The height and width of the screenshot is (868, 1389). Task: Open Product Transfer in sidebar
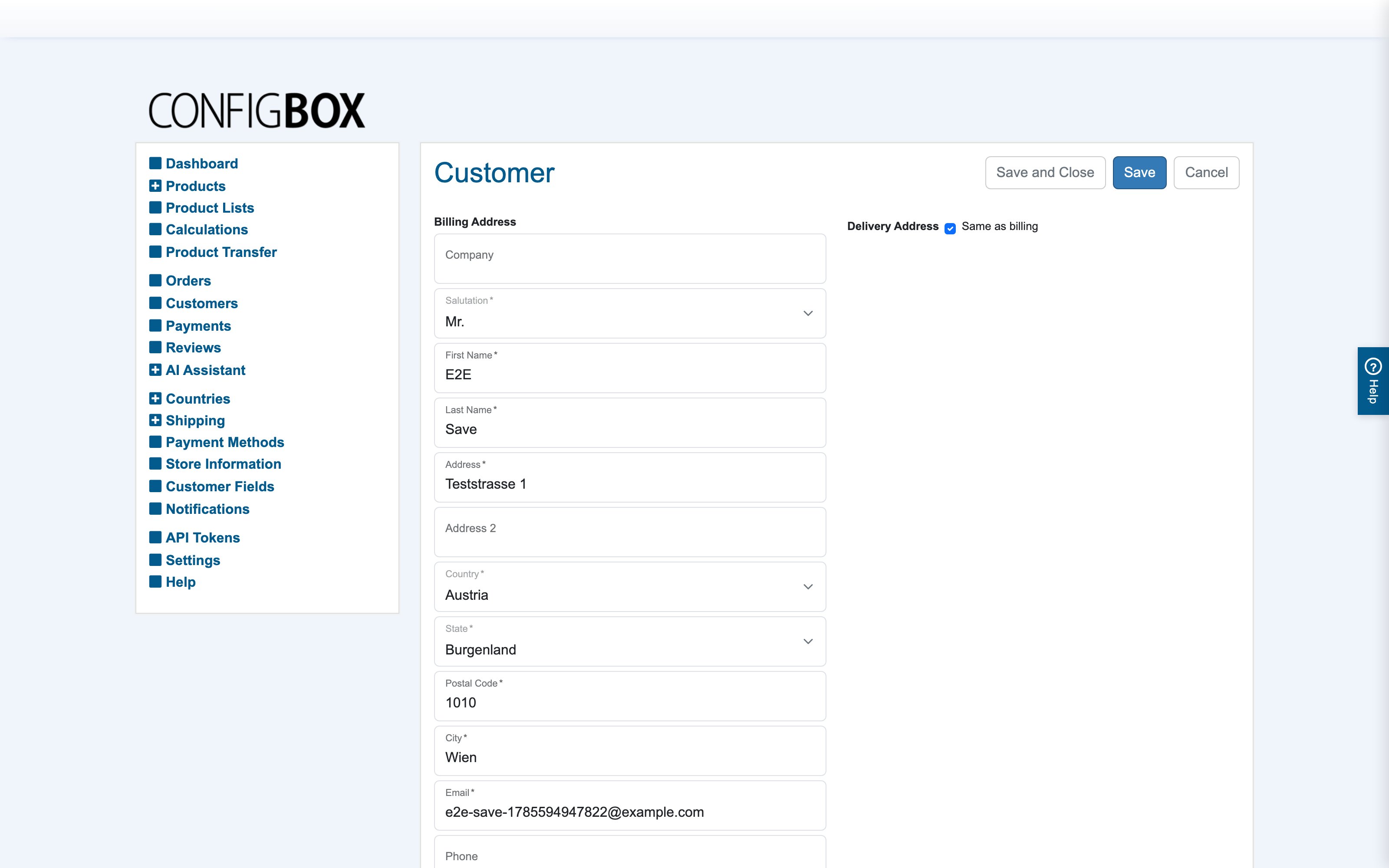[x=221, y=252]
